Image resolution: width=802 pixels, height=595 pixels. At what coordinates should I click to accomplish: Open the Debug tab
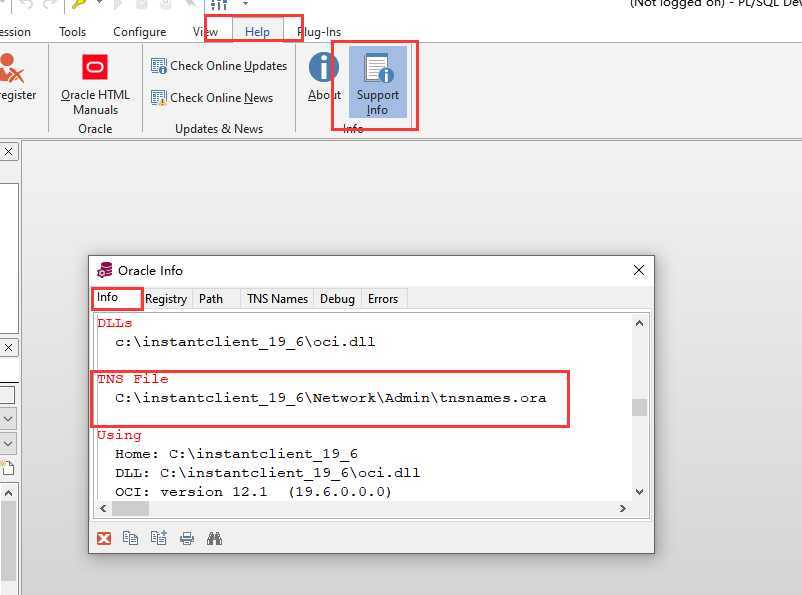(x=337, y=299)
